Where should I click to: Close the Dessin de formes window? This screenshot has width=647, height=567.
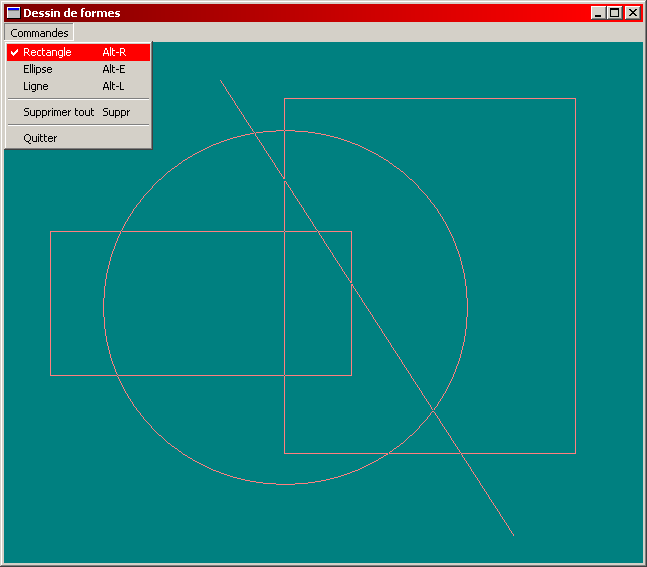632,13
